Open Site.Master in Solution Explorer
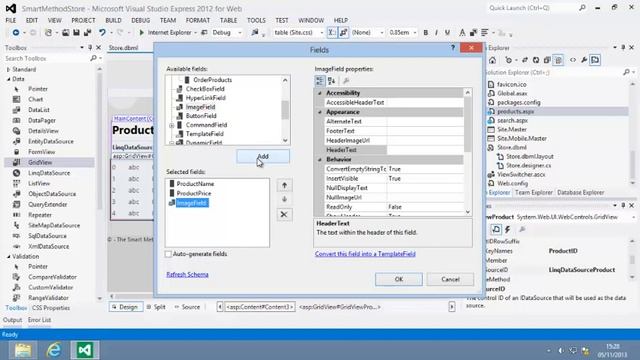 click(512, 129)
